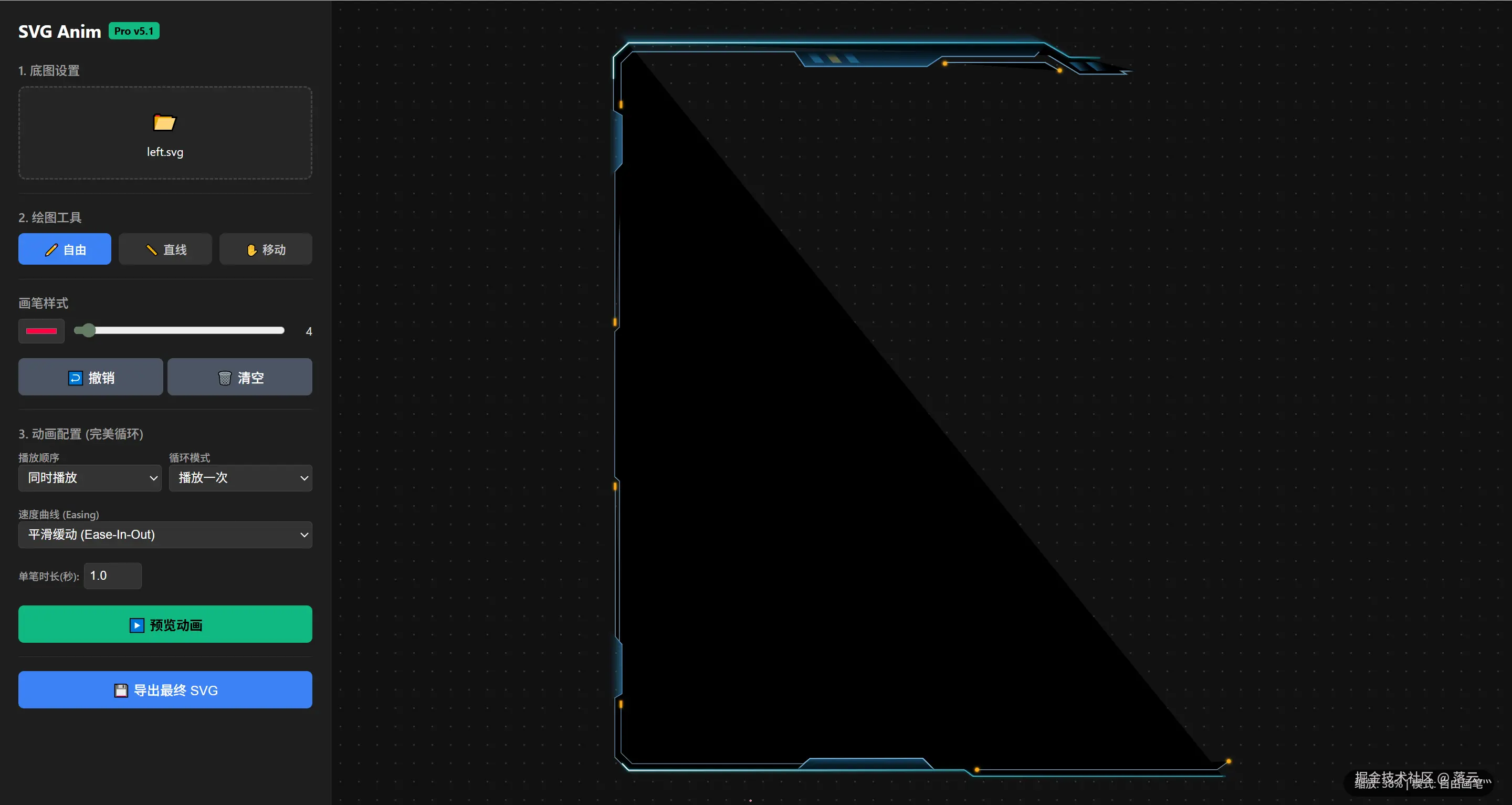The width and height of the screenshot is (1512, 805).
Task: Click the 预览动画 button label
Action: click(x=176, y=625)
